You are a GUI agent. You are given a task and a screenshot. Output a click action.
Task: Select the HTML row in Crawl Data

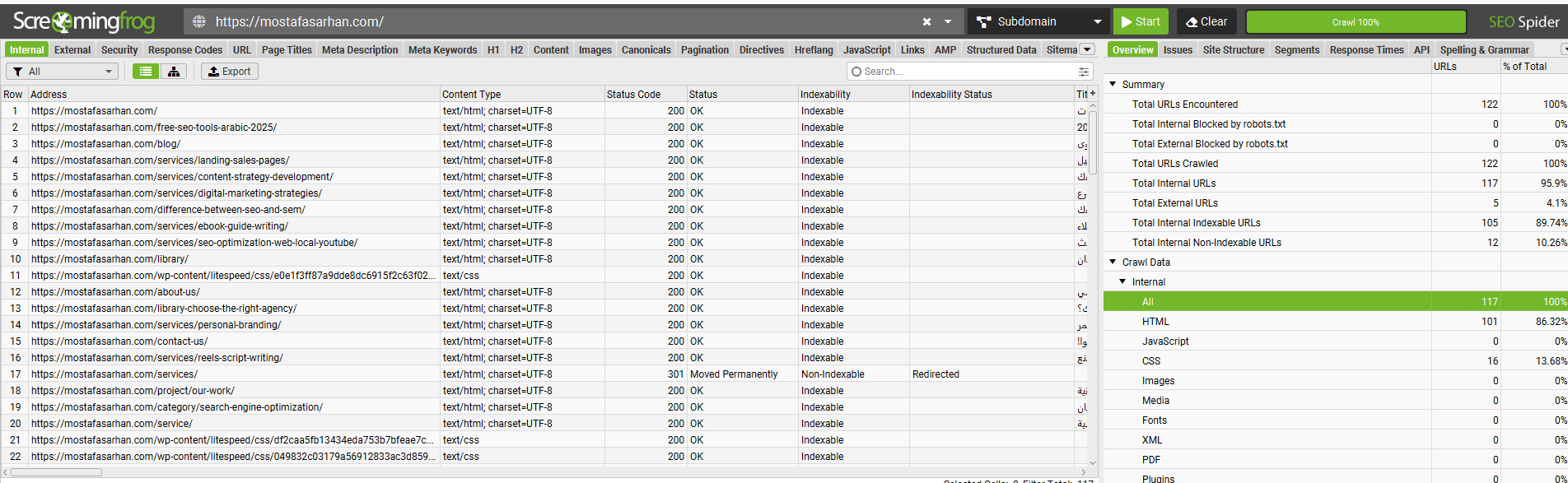click(1335, 322)
